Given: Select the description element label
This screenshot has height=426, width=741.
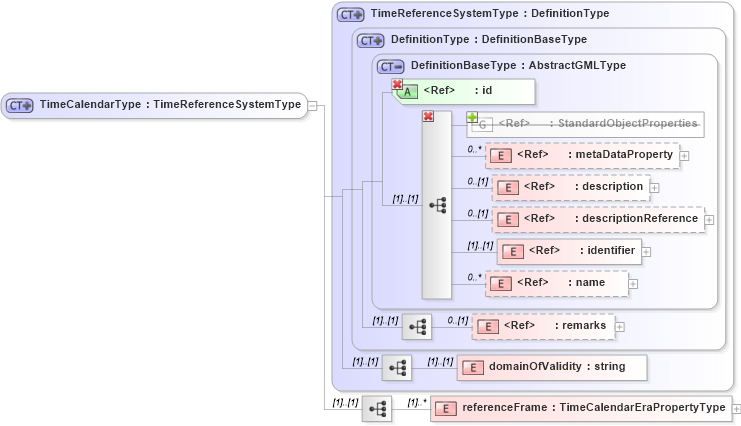Looking at the screenshot, I should point(583,187).
